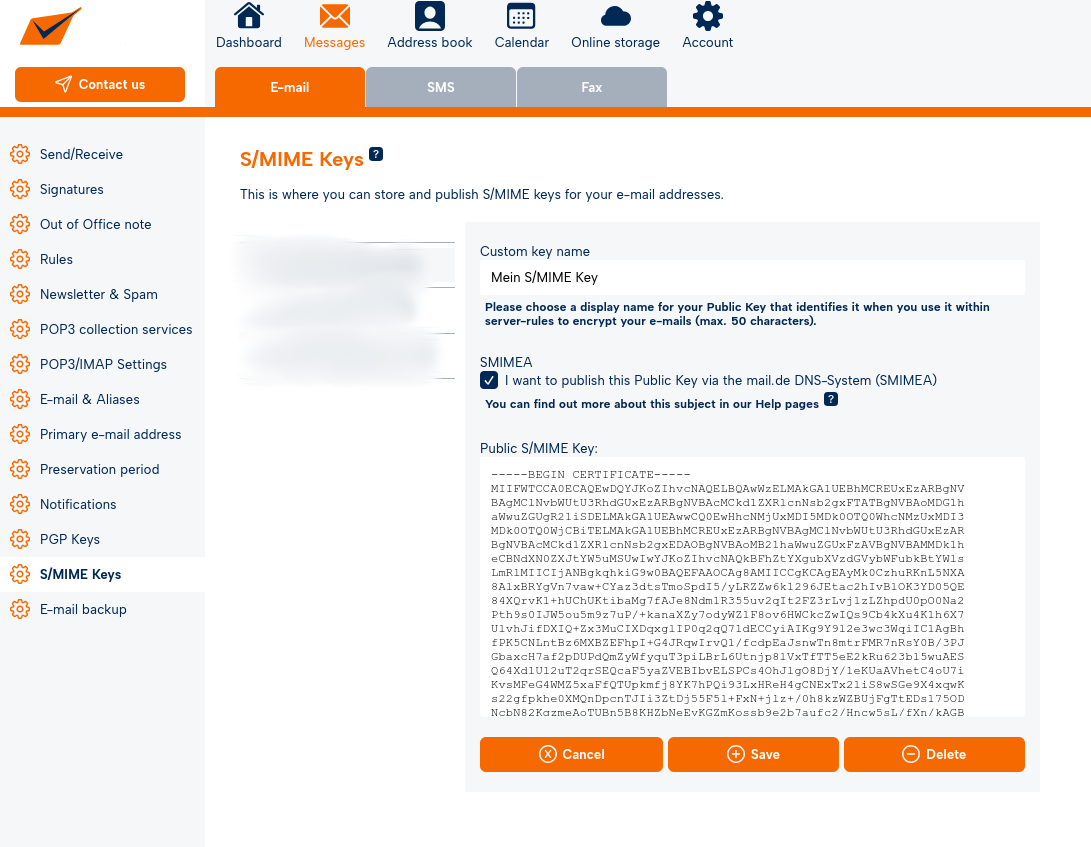Switch to the SMS tab
Screen dimensions: 1091x847
(x=441, y=87)
